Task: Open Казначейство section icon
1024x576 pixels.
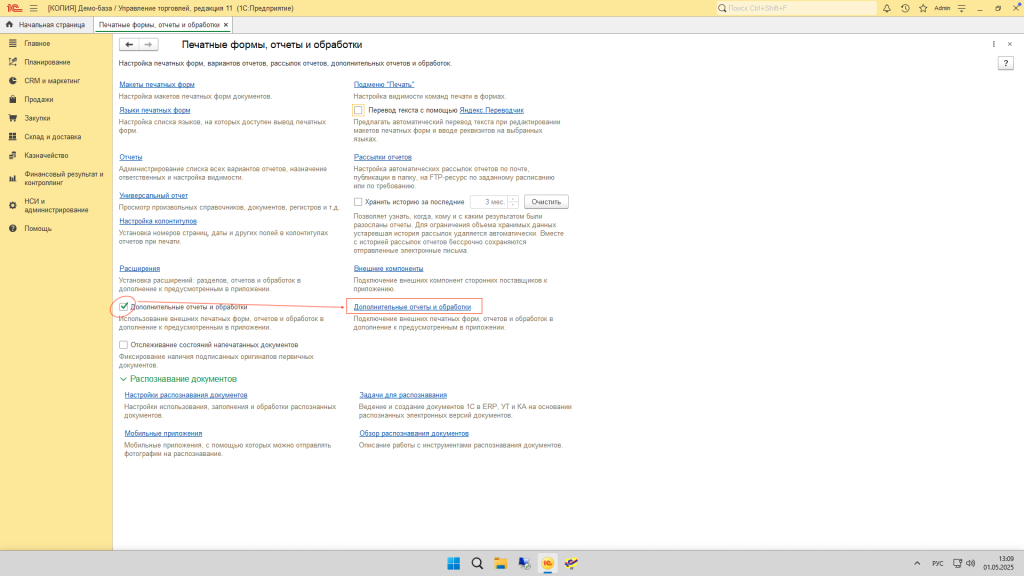Action: click(x=12, y=155)
